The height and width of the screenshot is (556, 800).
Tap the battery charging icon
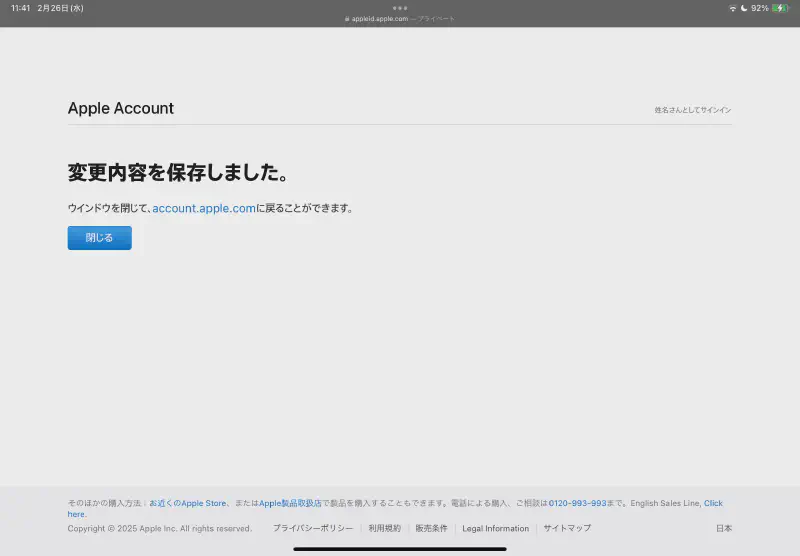coord(780,8)
